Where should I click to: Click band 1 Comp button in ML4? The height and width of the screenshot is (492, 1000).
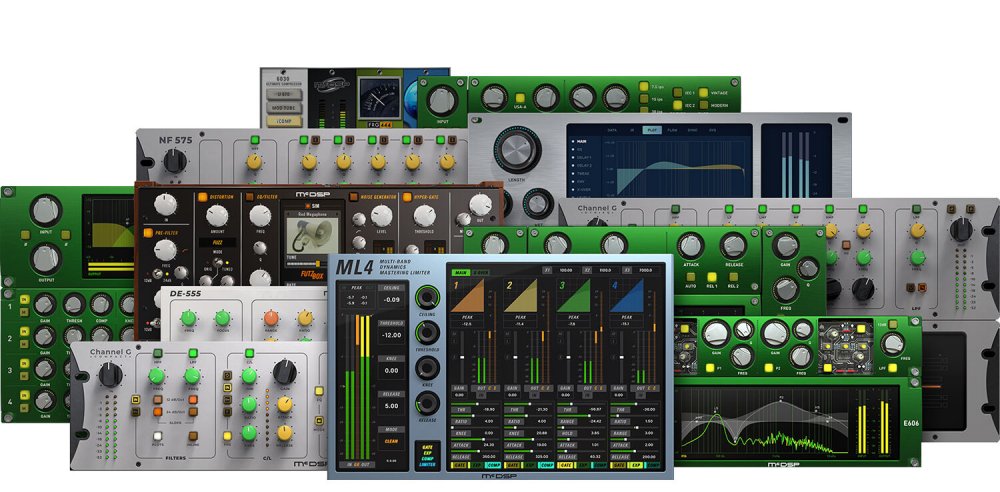(493, 466)
